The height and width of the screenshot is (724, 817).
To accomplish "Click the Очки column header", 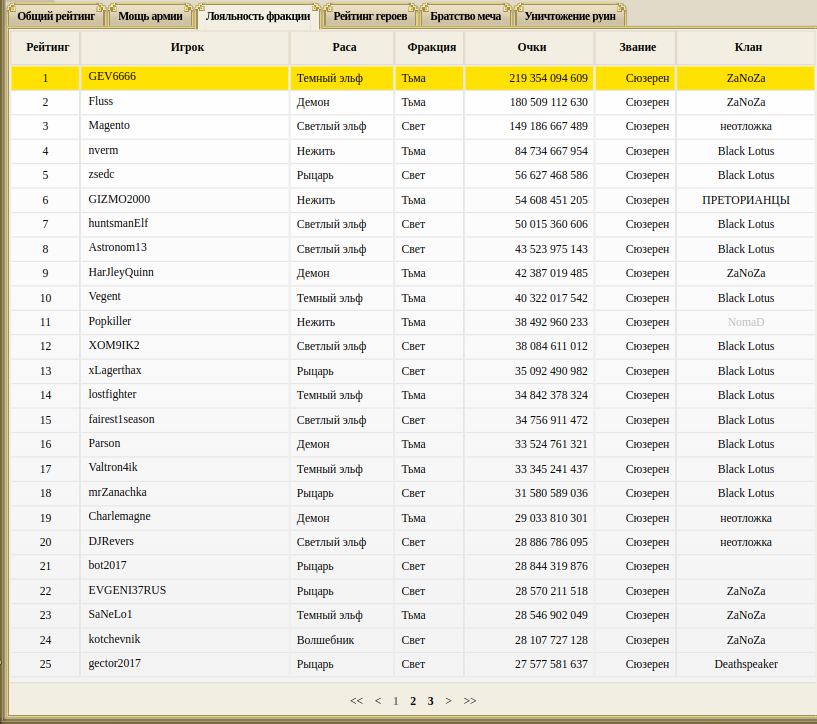I will [531, 47].
